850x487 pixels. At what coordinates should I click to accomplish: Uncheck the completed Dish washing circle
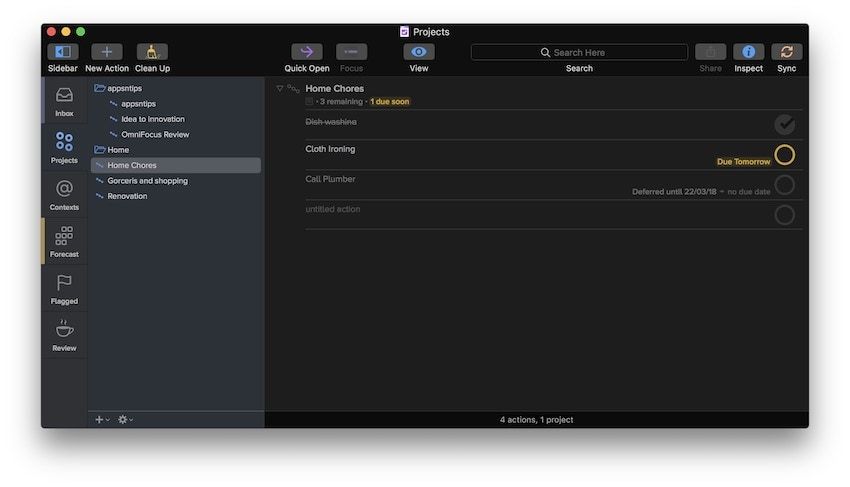(x=785, y=124)
